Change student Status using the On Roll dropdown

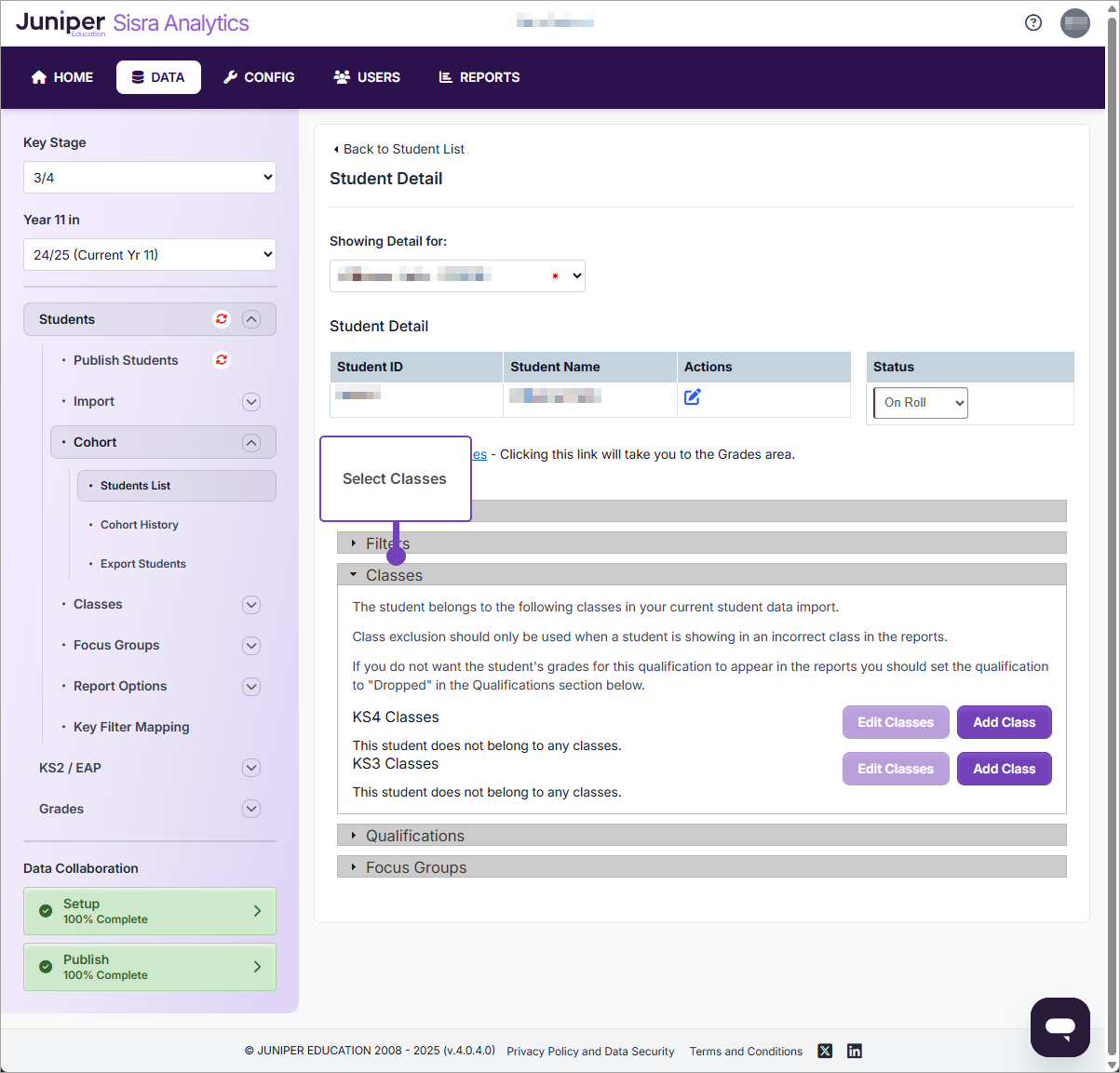(x=920, y=402)
